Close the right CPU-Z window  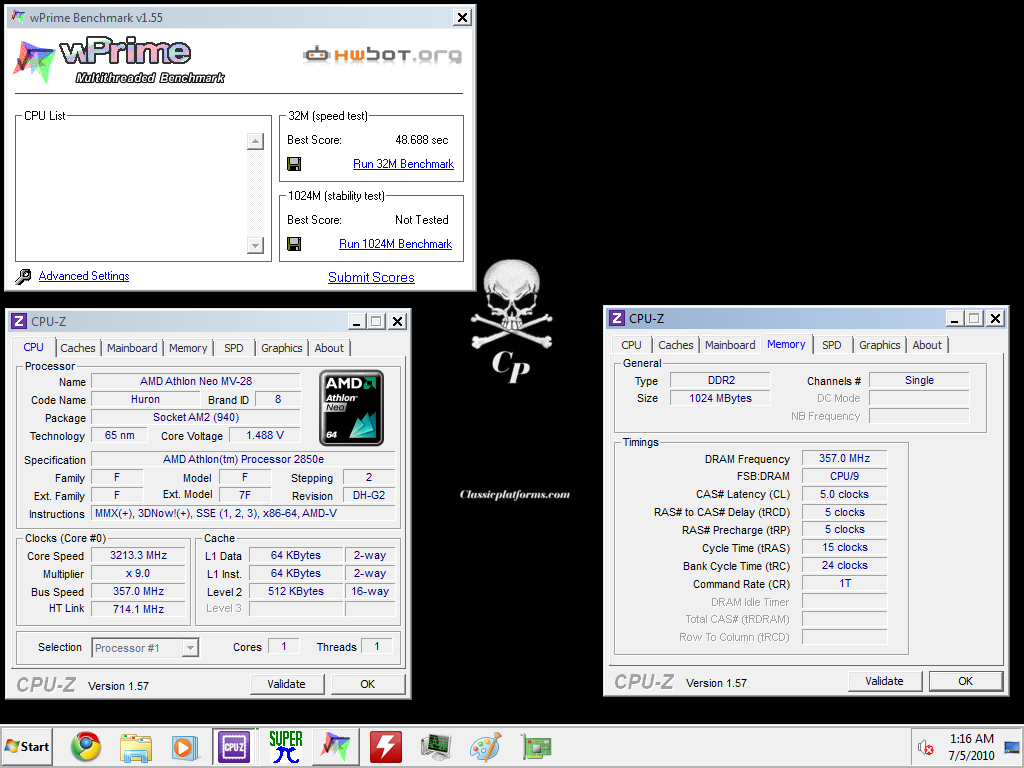coord(995,318)
